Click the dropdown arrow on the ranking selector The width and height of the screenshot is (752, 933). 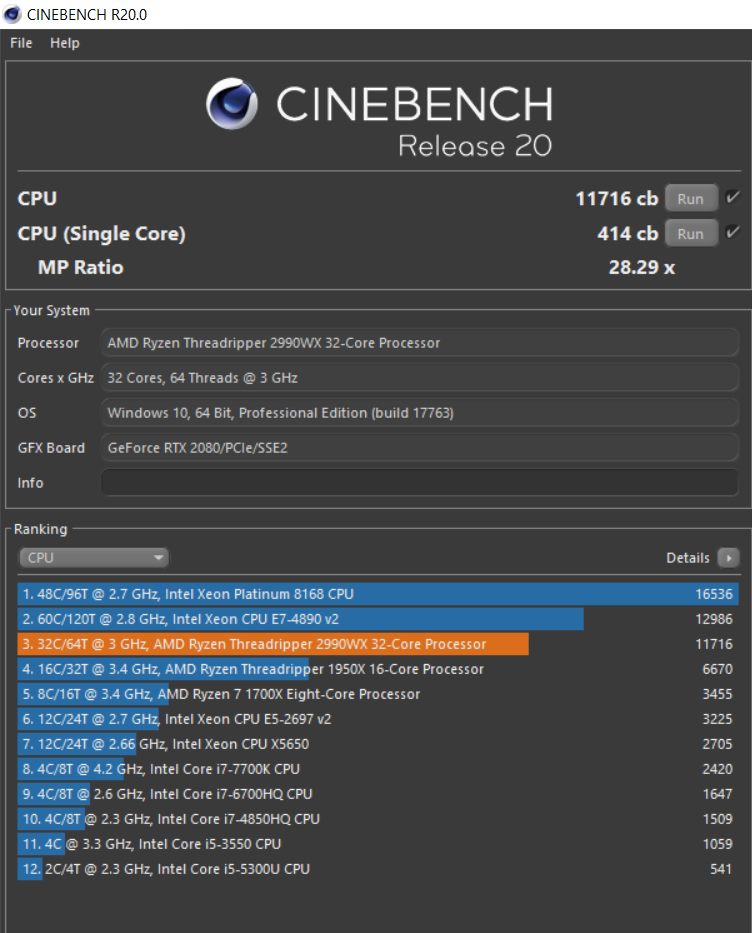(x=158, y=557)
